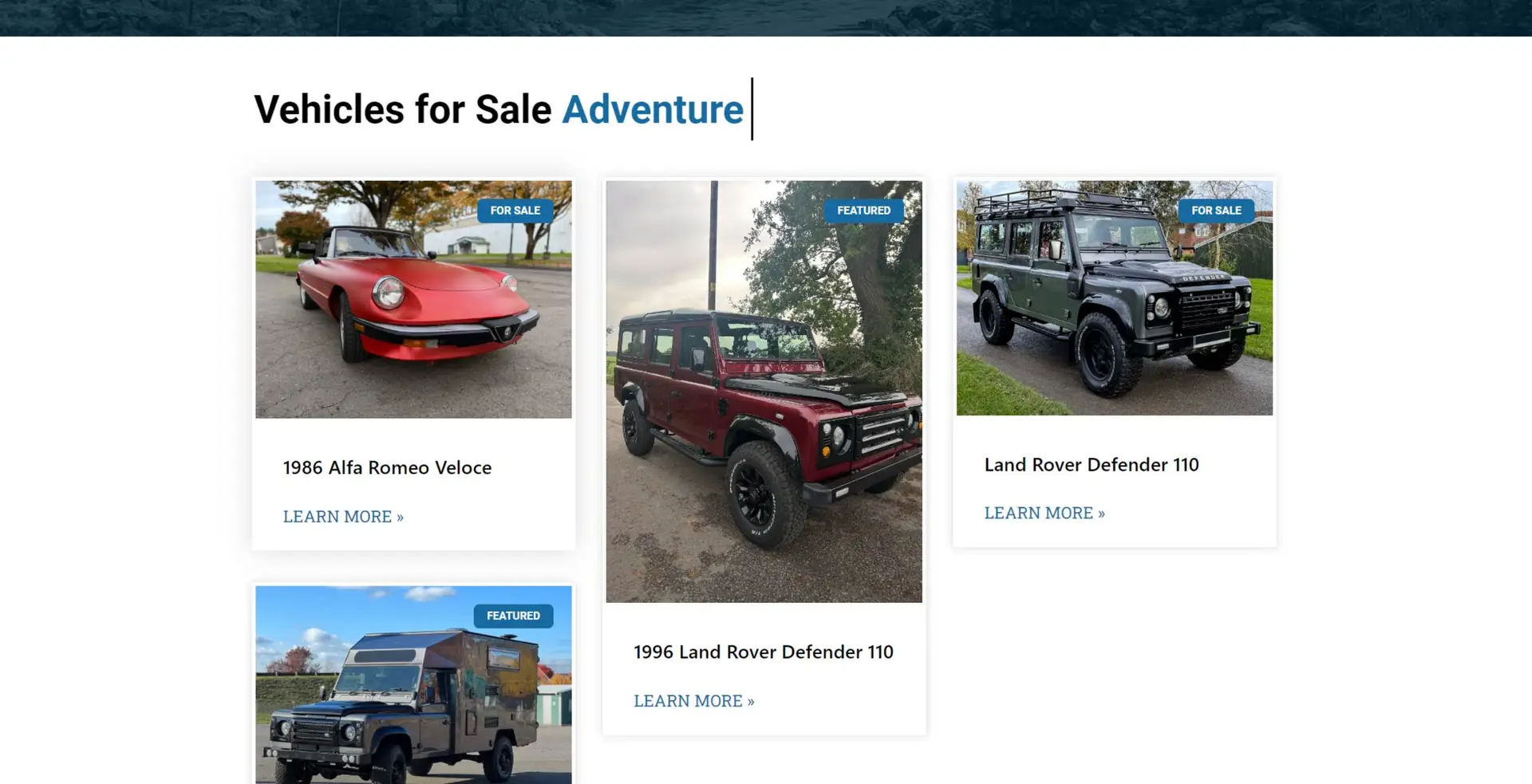Click Learn More under Alfa Romeo Veloce

coord(343,517)
